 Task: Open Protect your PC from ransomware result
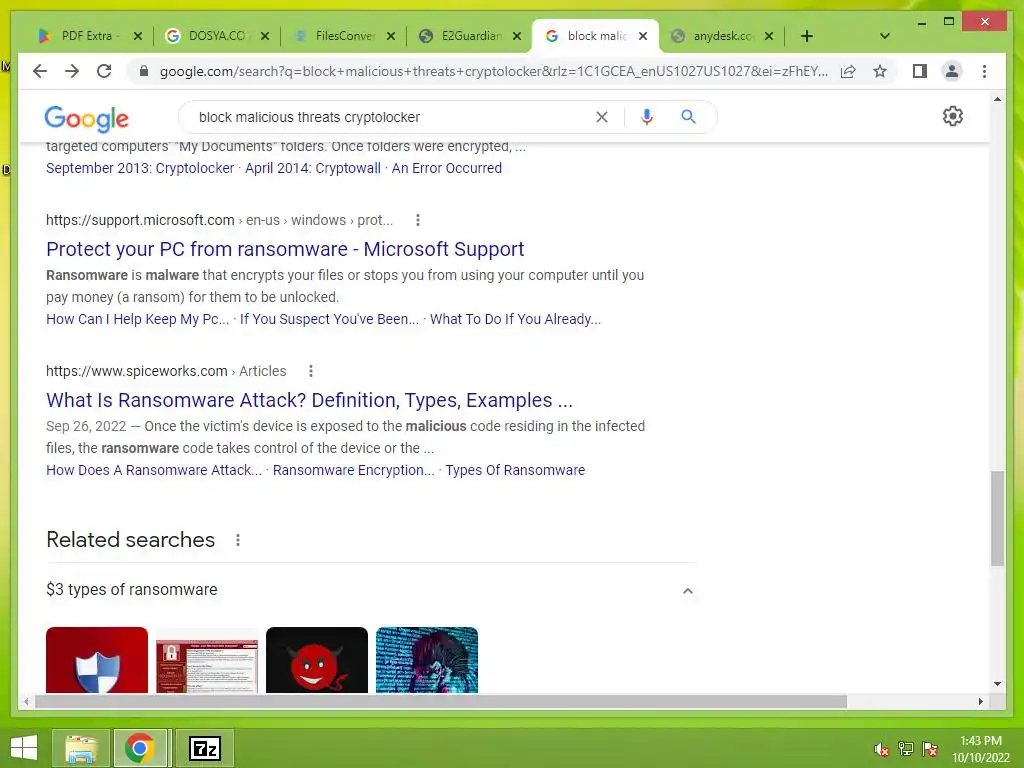pyautogui.click(x=285, y=249)
